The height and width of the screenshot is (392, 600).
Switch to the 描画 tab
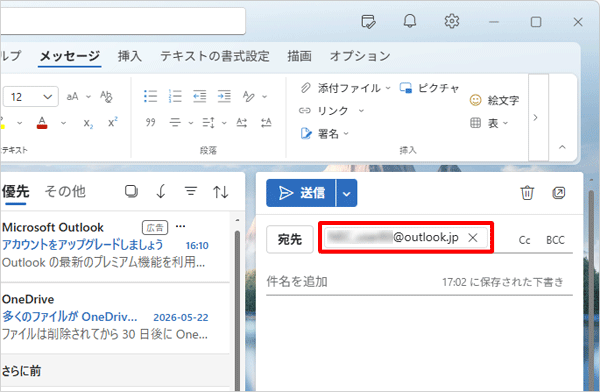[x=300, y=56]
